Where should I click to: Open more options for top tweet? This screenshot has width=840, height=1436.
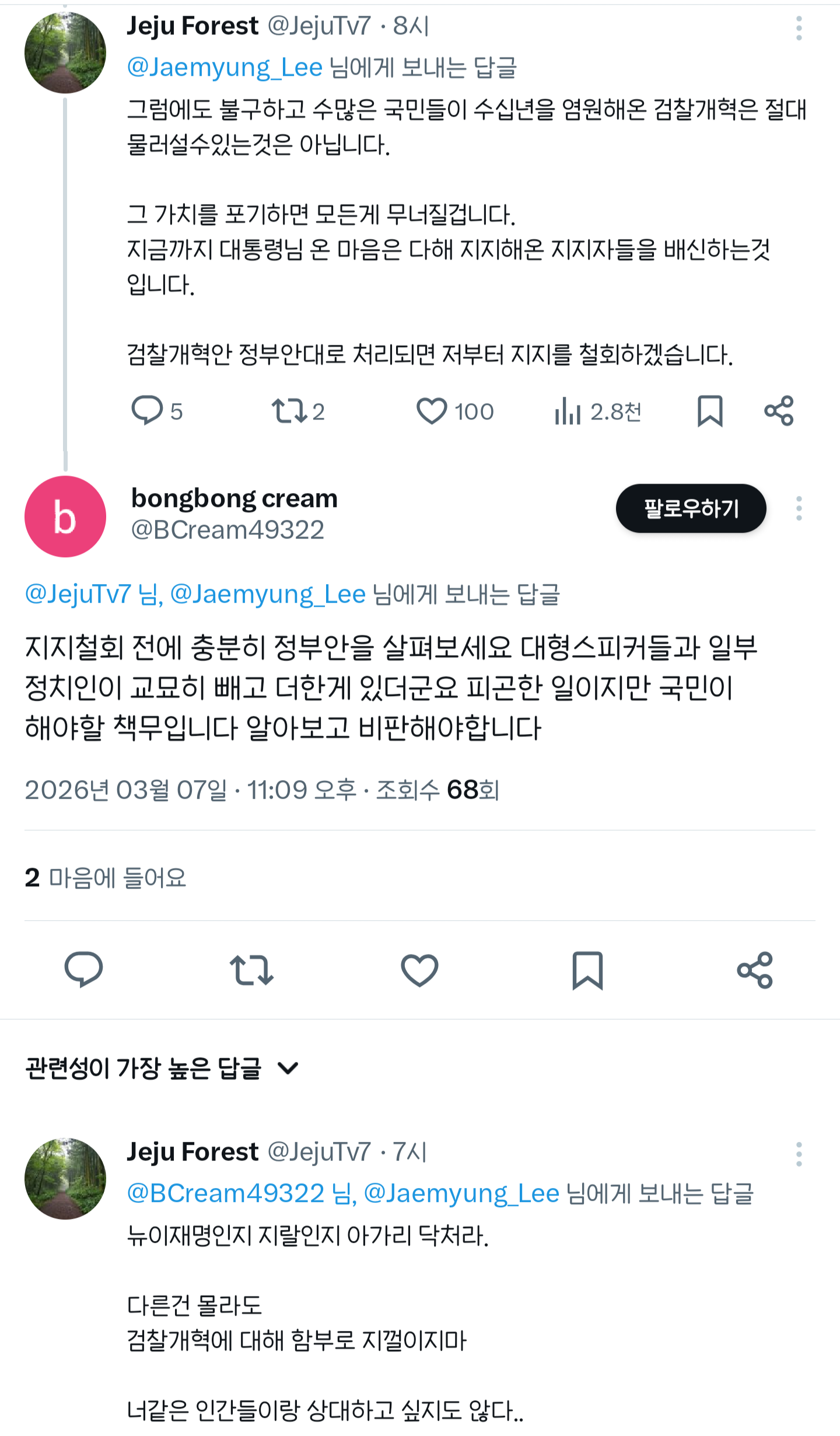(799, 28)
